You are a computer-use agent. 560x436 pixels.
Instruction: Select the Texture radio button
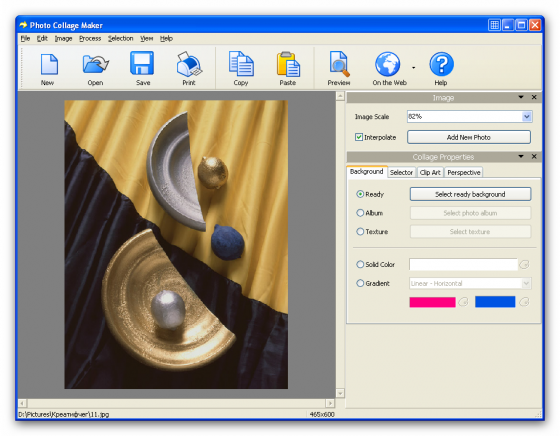coord(360,231)
